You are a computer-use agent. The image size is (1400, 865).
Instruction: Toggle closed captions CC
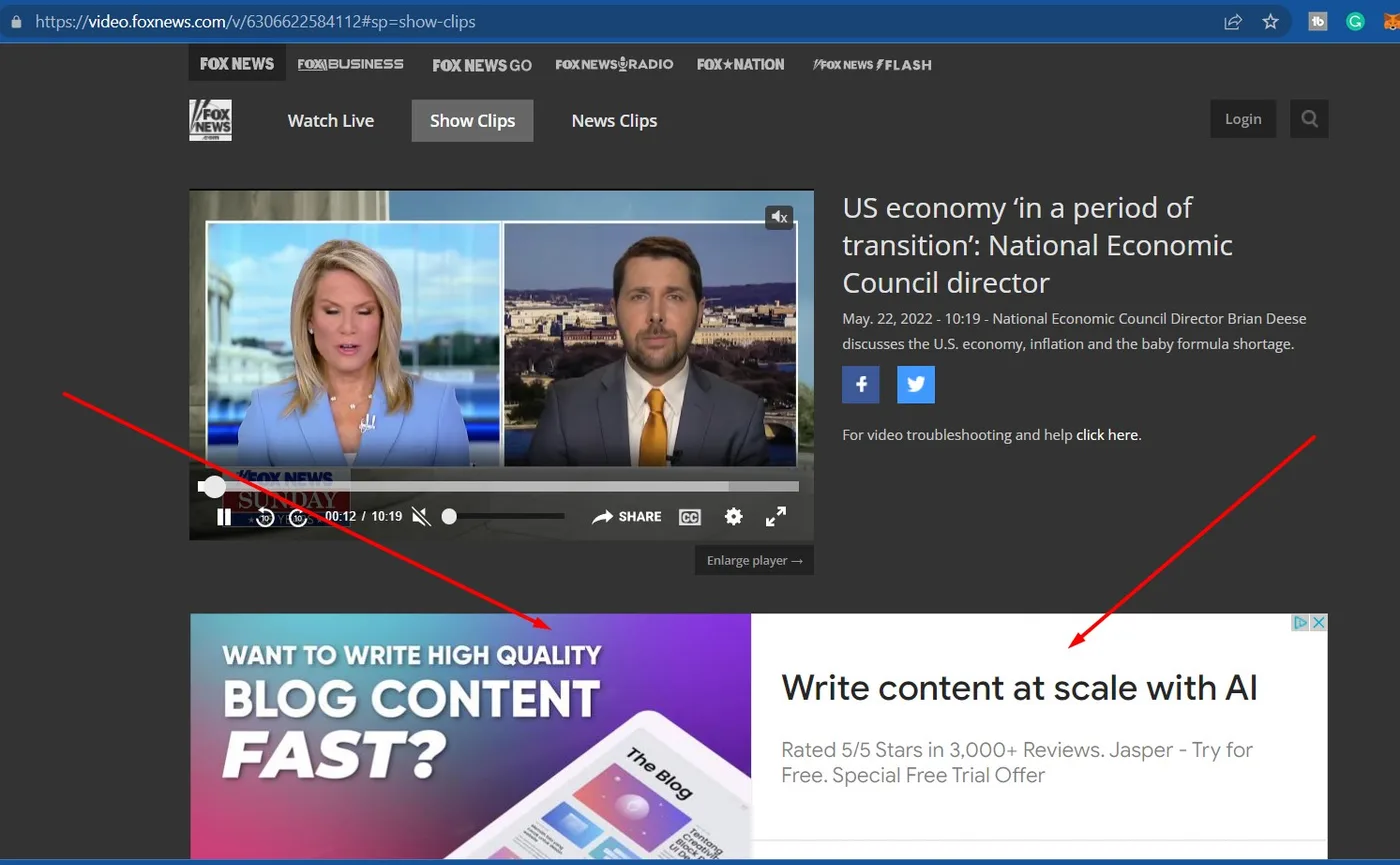tap(689, 517)
